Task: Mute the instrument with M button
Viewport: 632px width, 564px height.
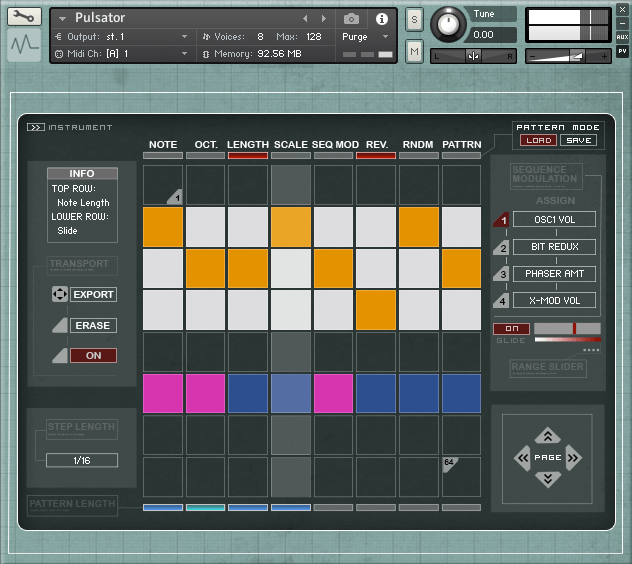Action: point(414,51)
